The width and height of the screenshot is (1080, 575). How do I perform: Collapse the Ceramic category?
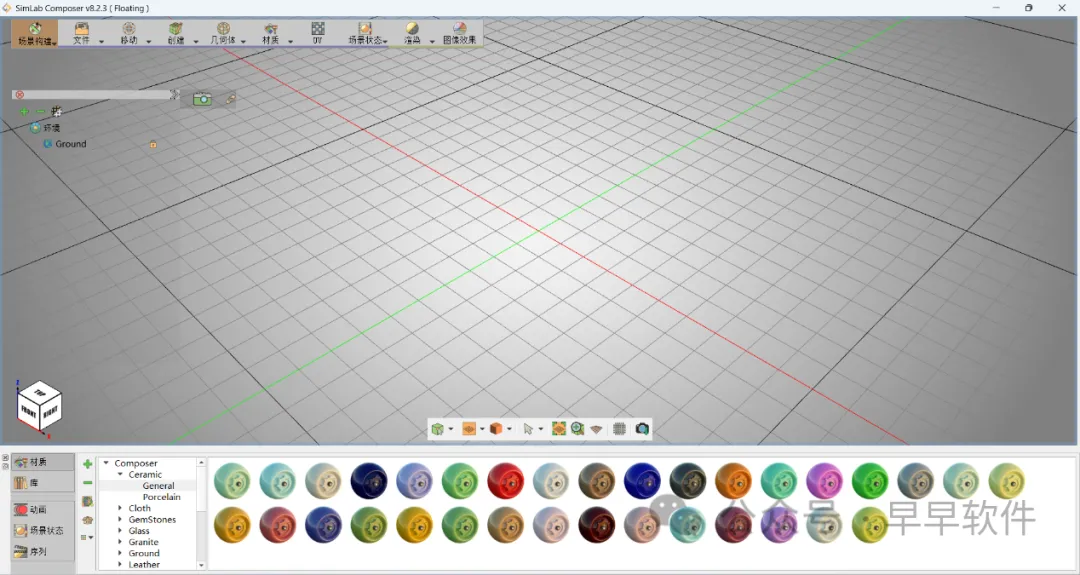point(121,474)
